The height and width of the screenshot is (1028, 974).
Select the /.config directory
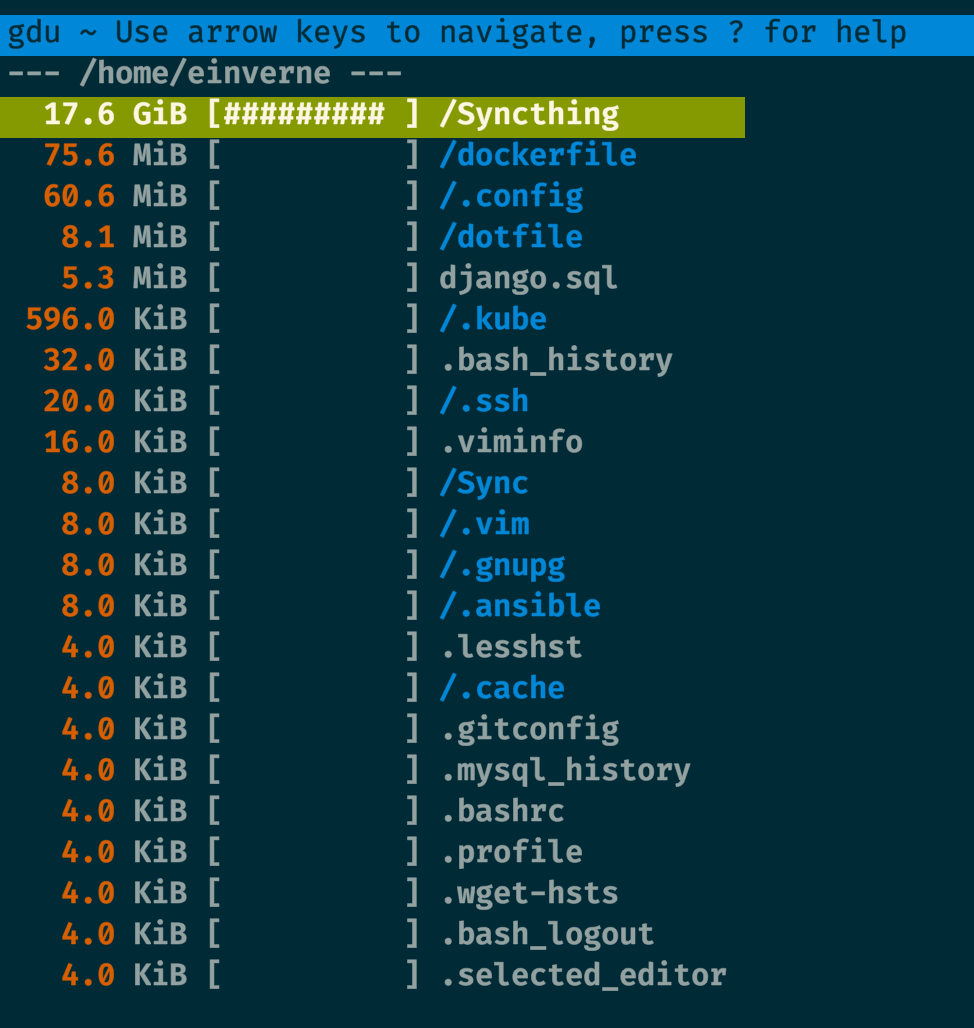pos(511,197)
